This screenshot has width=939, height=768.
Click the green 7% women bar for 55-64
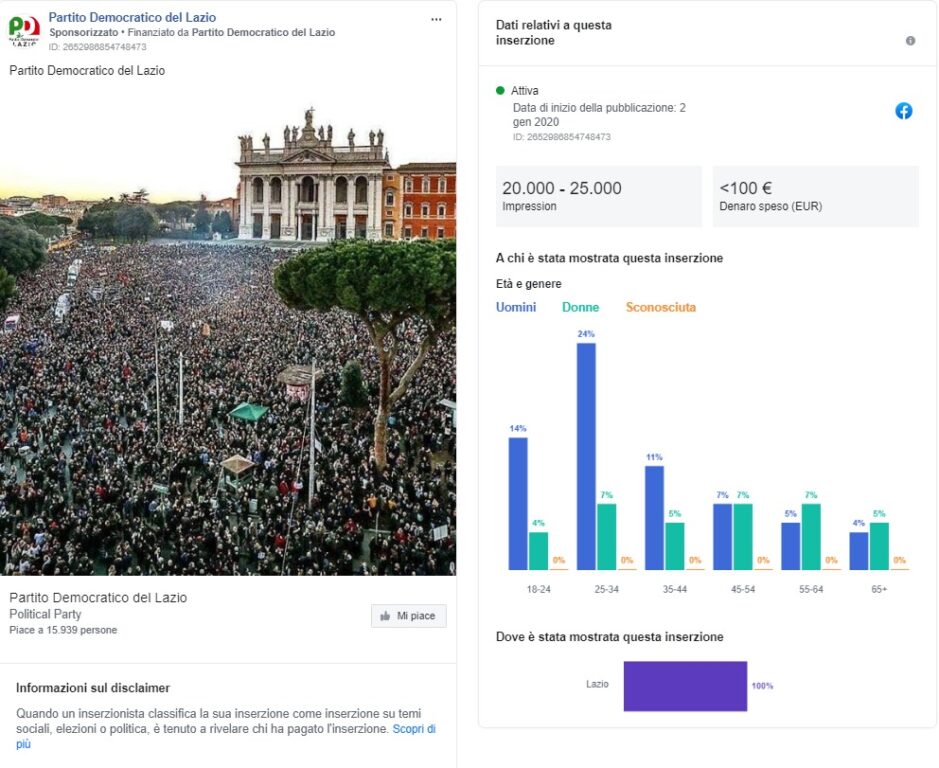[x=811, y=537]
